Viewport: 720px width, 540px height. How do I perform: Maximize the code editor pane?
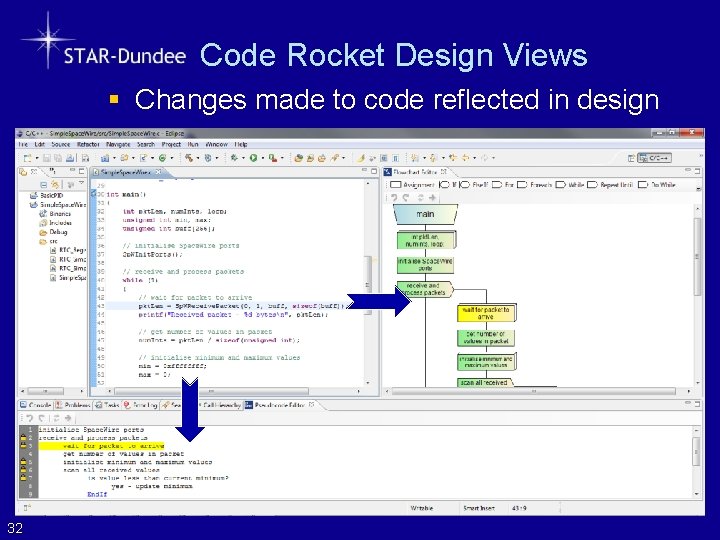[x=374, y=171]
